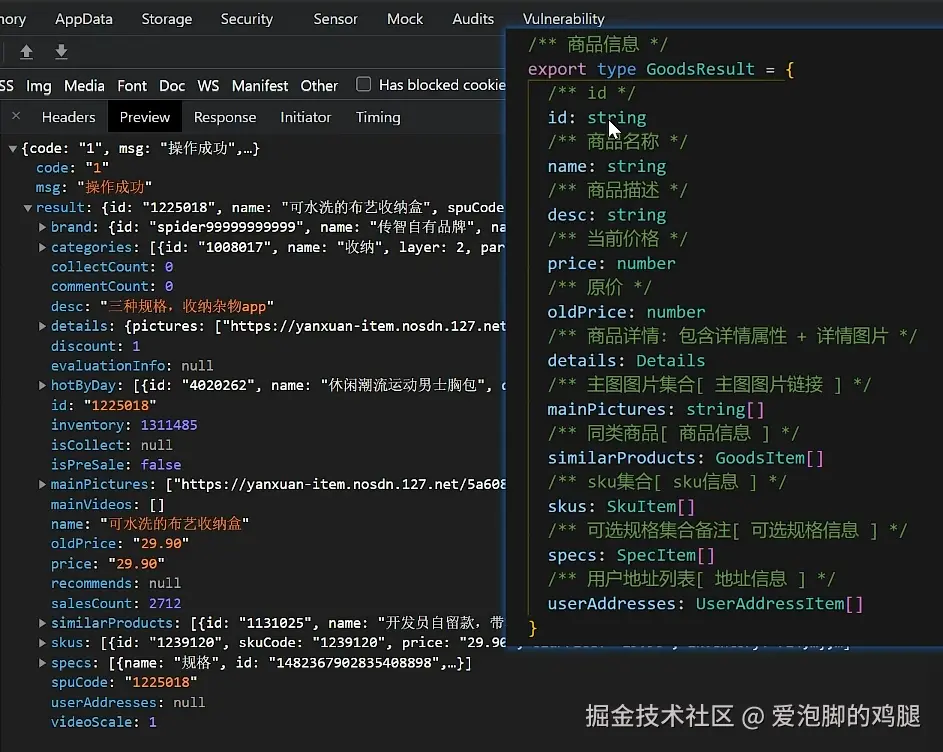Click the Details type in code
This screenshot has height=752, width=943.
point(671,360)
